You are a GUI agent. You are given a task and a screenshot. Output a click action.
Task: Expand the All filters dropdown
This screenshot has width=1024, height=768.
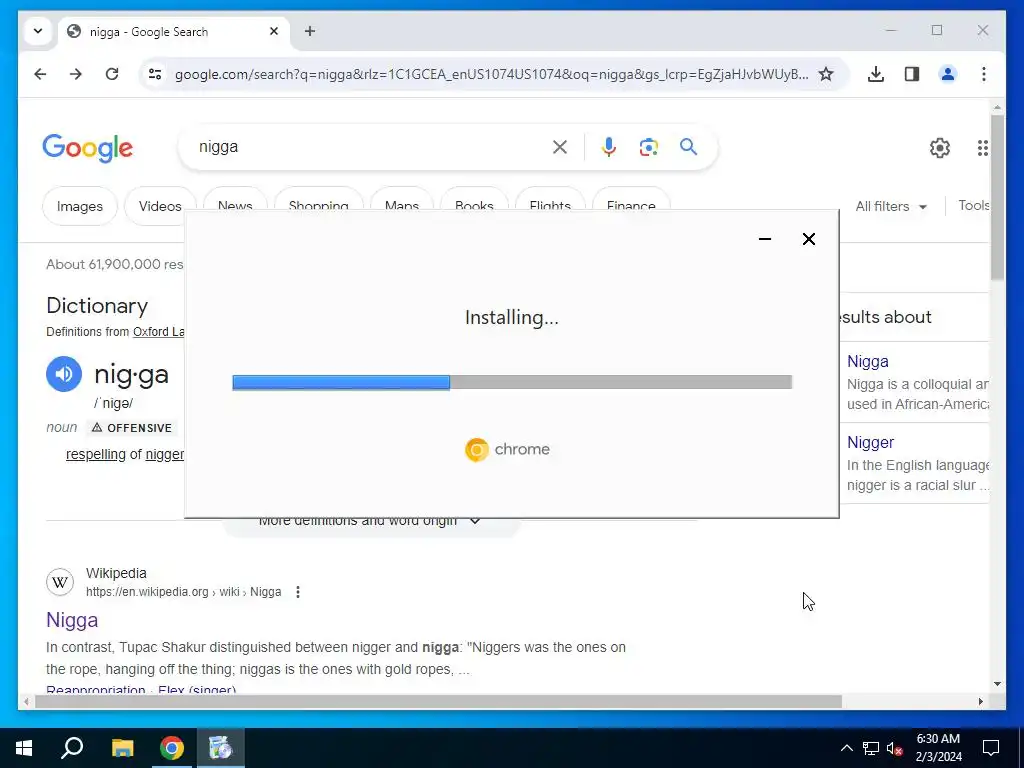[891, 206]
